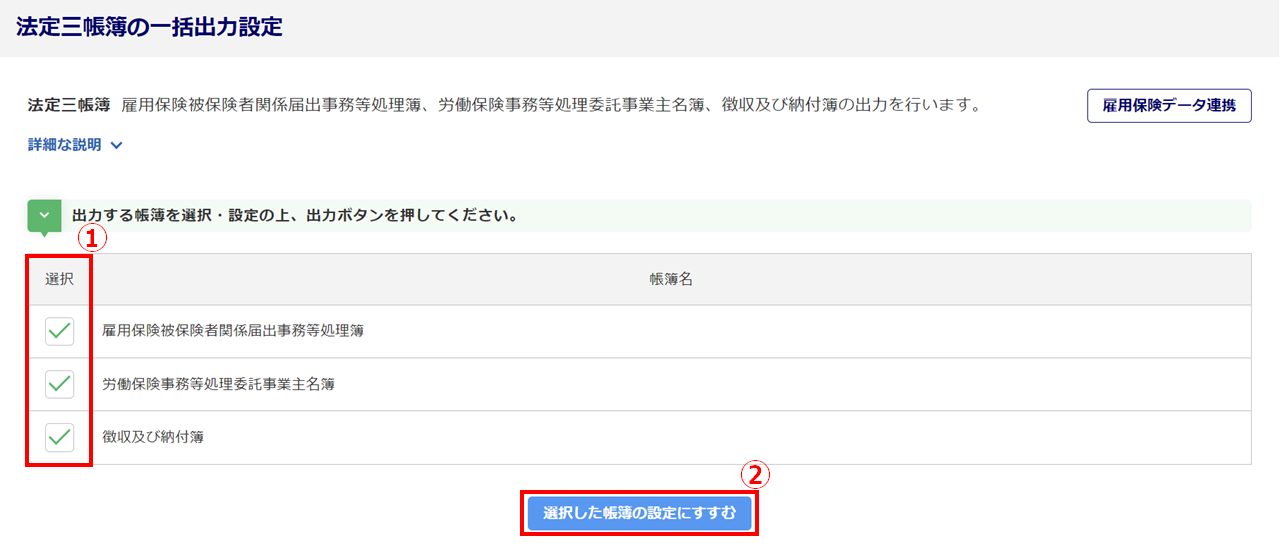Click 選択 column header
1280x548 pixels.
click(x=60, y=280)
